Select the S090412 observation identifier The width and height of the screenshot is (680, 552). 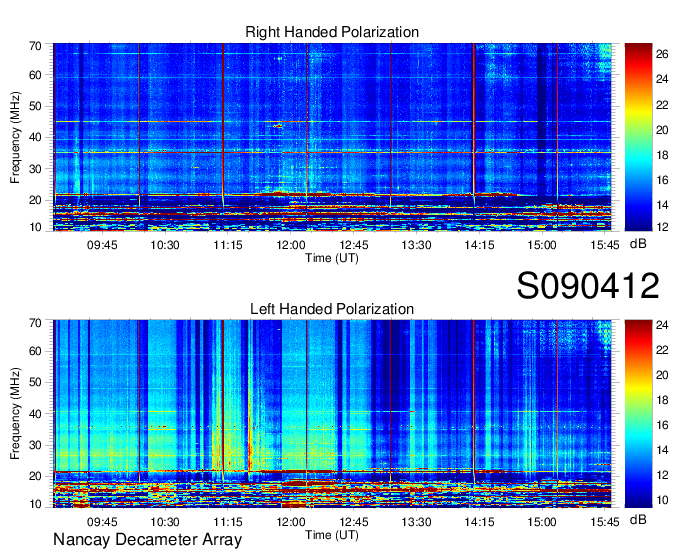tap(588, 286)
